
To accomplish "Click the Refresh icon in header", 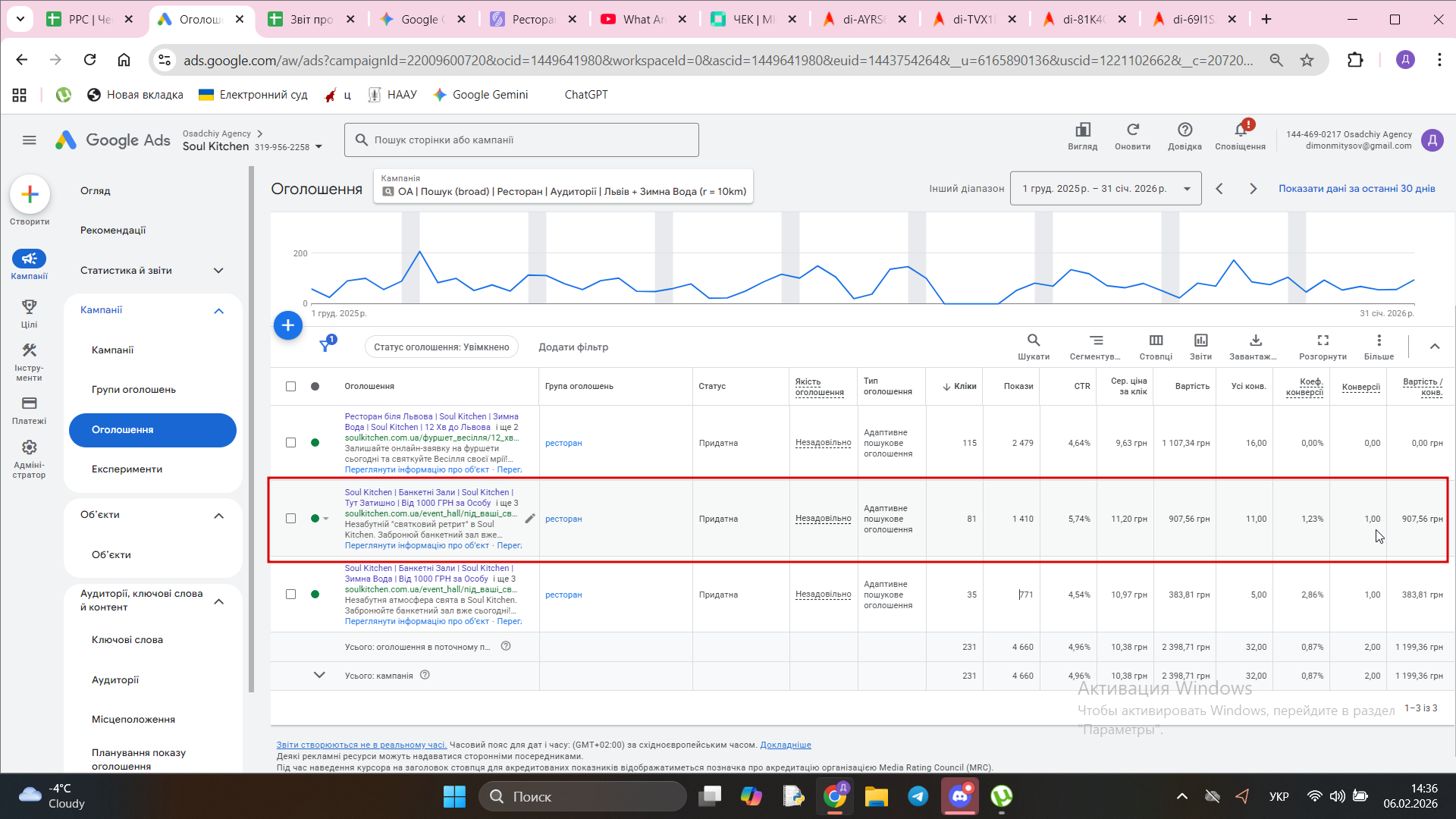I will coord(1132,130).
